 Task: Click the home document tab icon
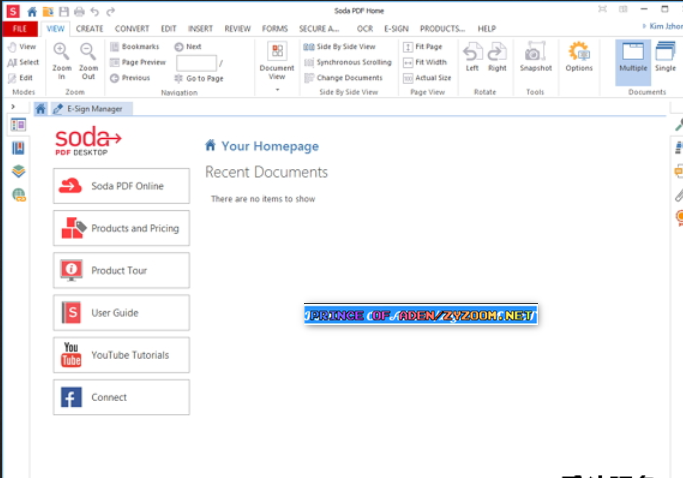41,109
